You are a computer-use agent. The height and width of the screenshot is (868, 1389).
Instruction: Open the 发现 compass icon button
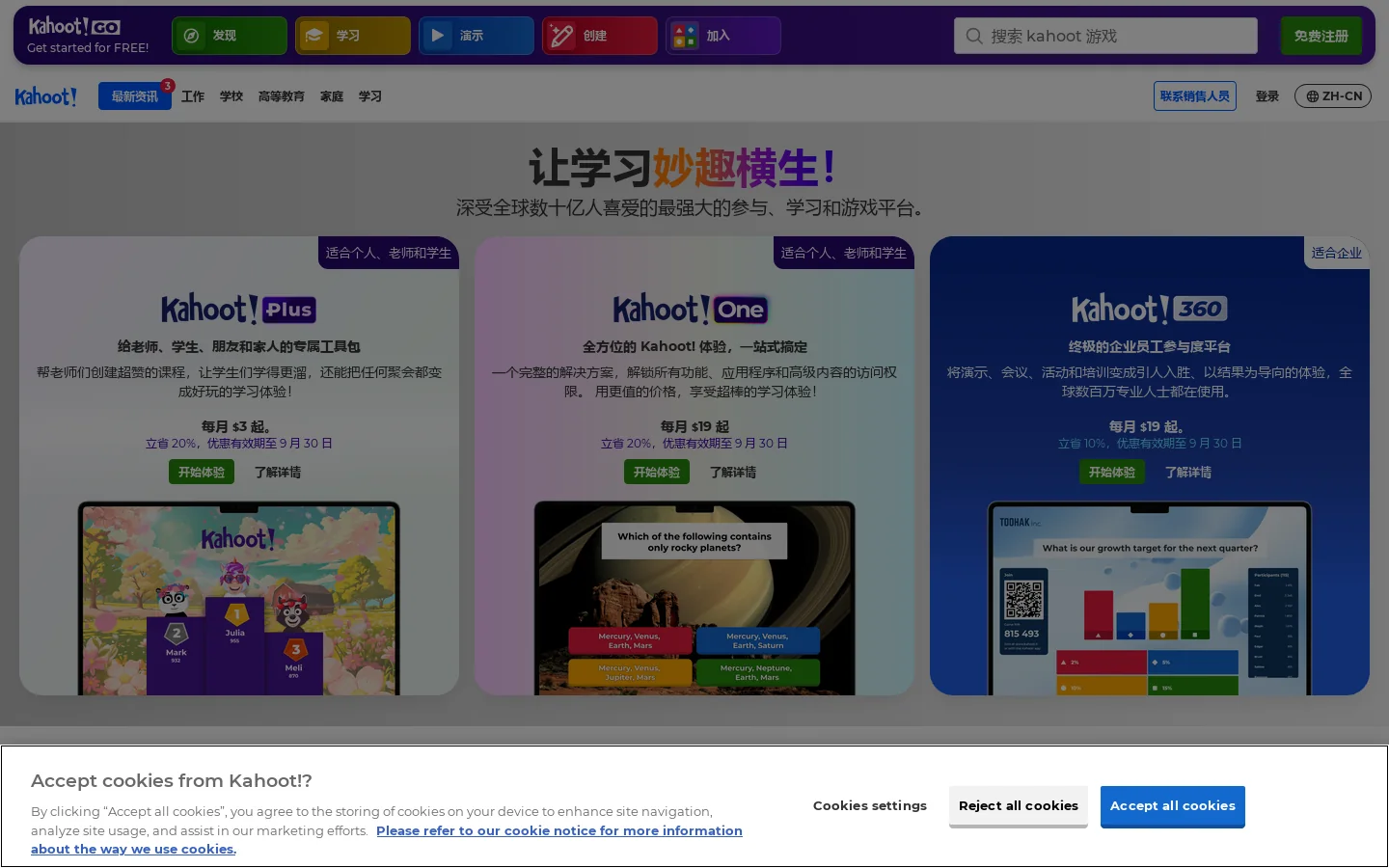[230, 36]
